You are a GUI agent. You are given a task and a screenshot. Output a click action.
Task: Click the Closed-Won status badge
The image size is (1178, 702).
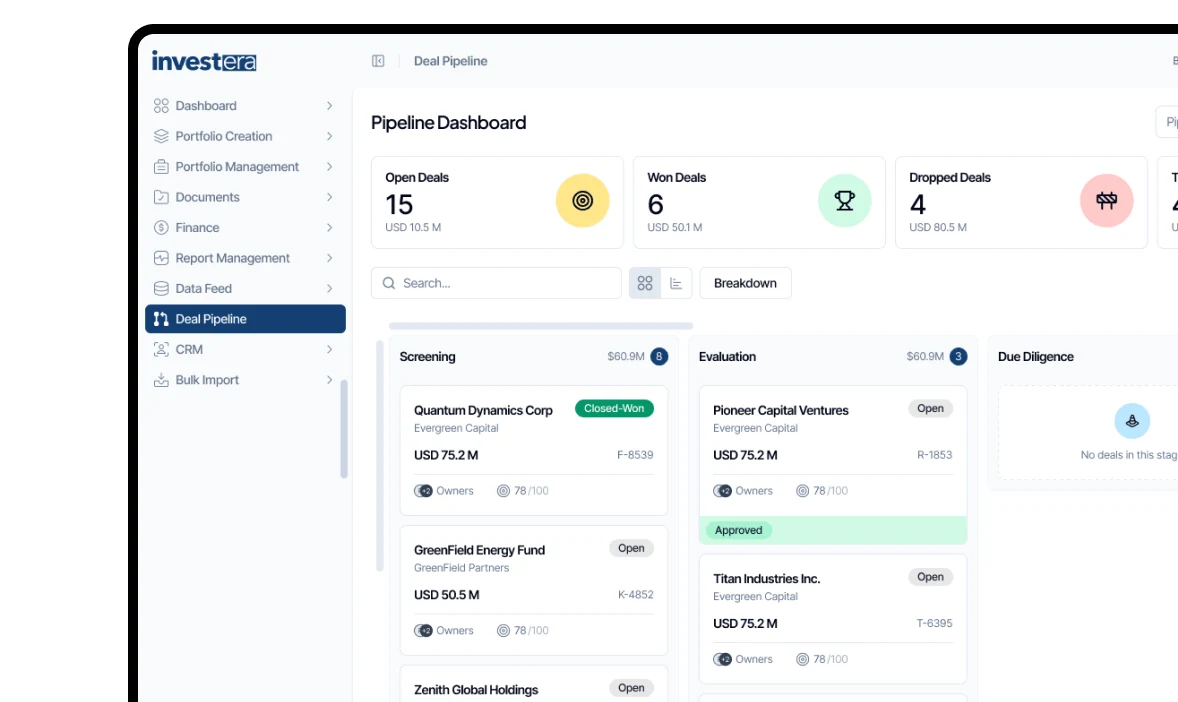(615, 408)
